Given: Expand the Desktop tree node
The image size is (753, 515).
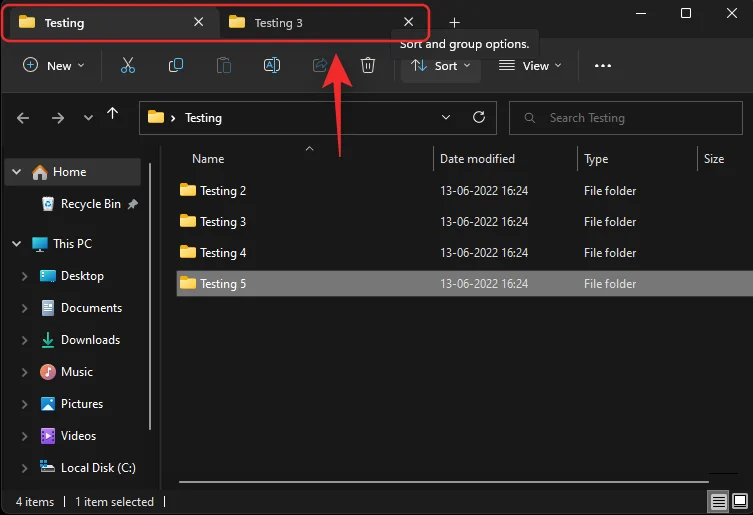Looking at the screenshot, I should pos(24,276).
